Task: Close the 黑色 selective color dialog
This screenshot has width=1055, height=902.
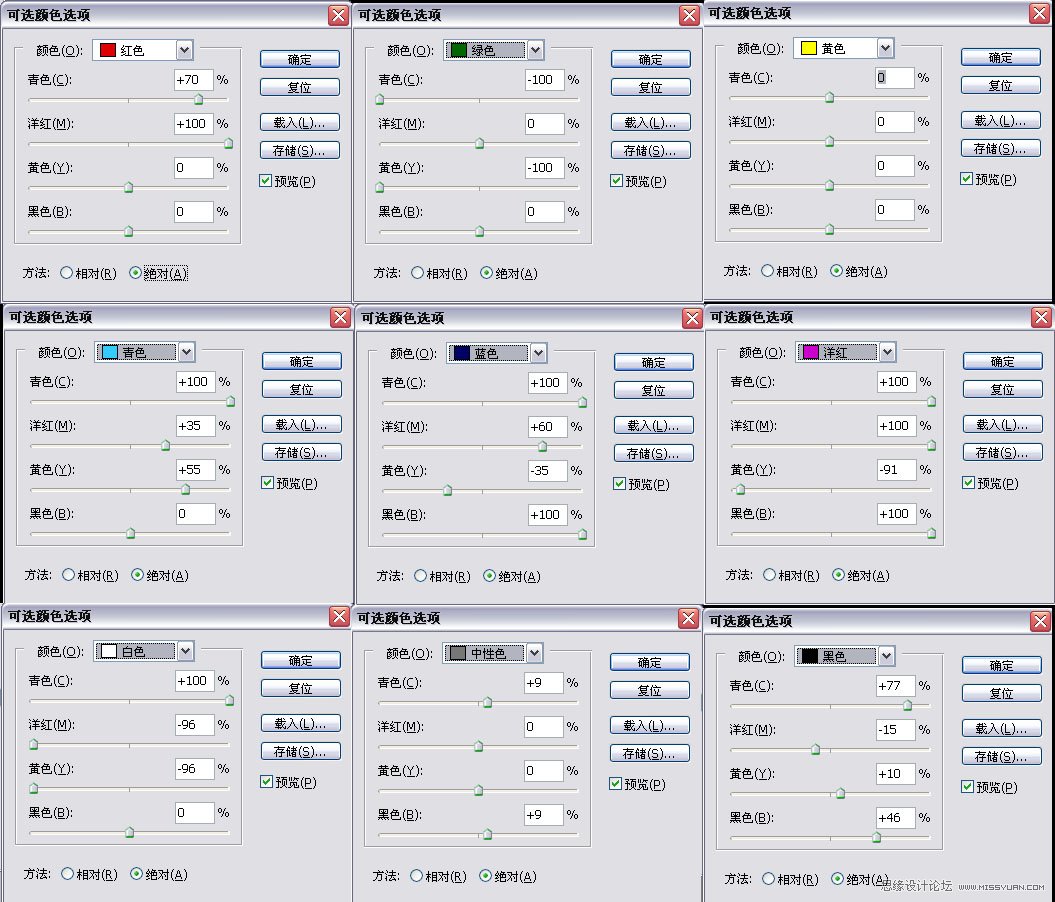Action: click(x=1040, y=622)
